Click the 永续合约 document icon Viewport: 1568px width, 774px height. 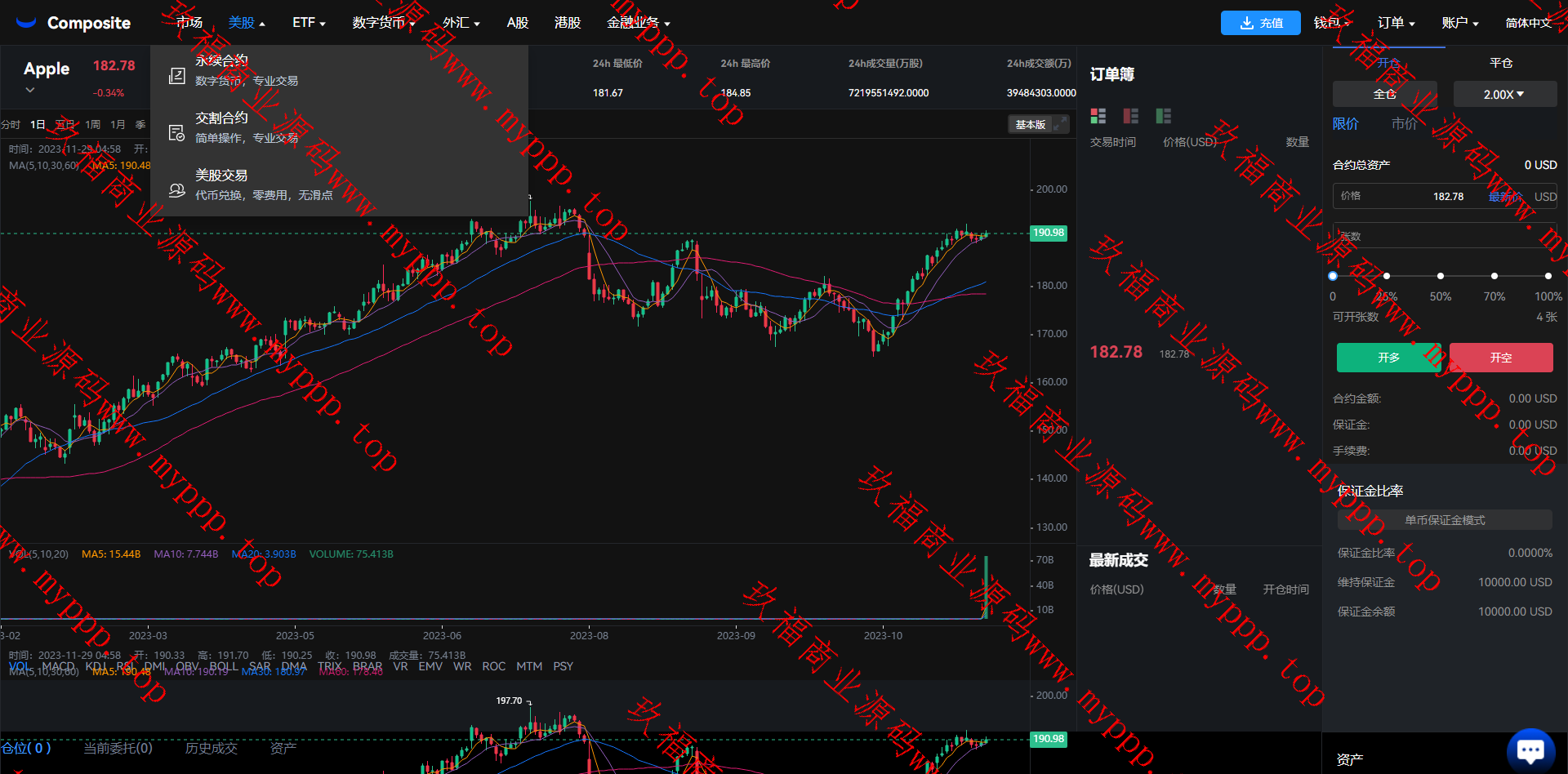176,76
